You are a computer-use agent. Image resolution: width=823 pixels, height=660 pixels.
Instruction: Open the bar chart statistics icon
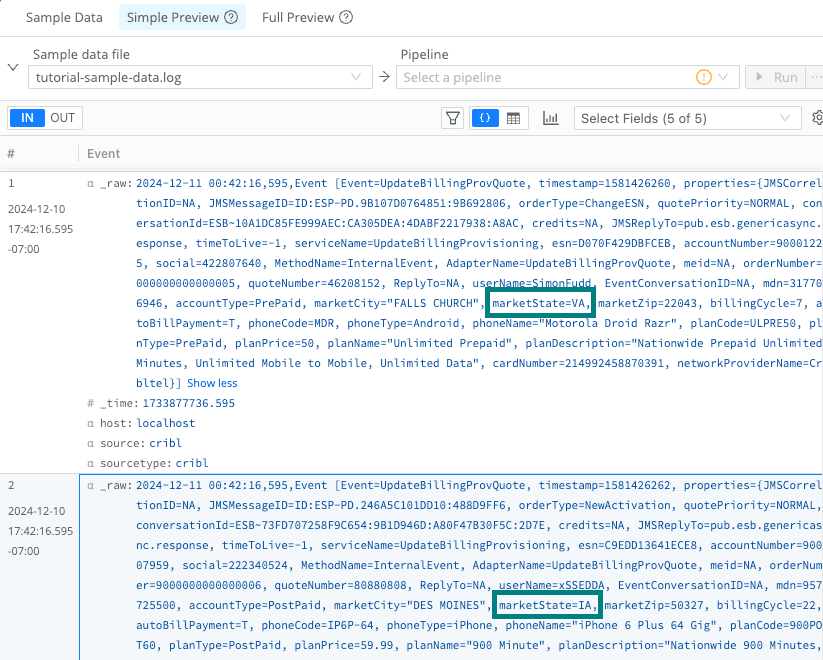tap(550, 118)
